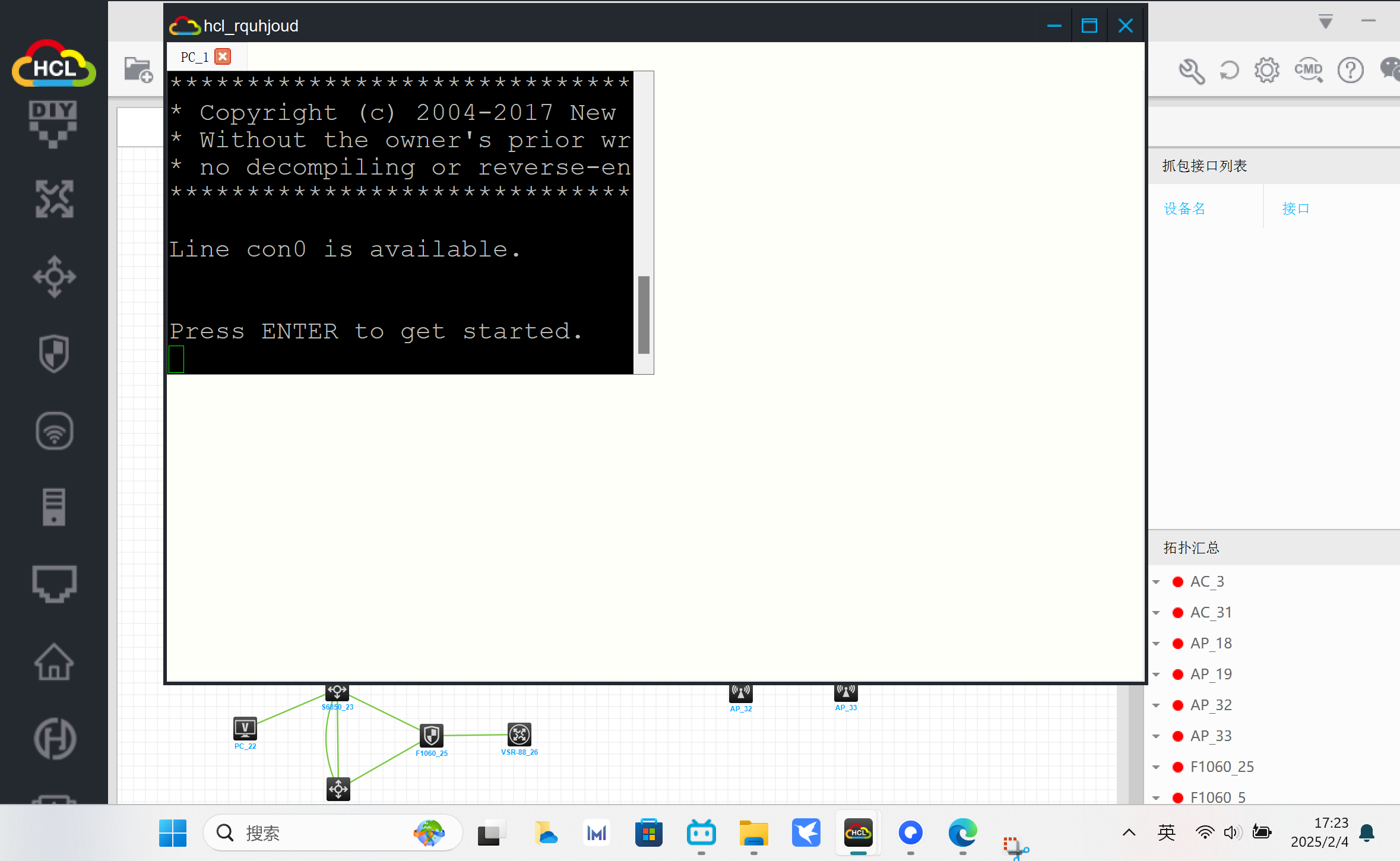Expand the F1060_25 topology entry
The width and height of the screenshot is (1400, 861).
pyautogui.click(x=1156, y=767)
